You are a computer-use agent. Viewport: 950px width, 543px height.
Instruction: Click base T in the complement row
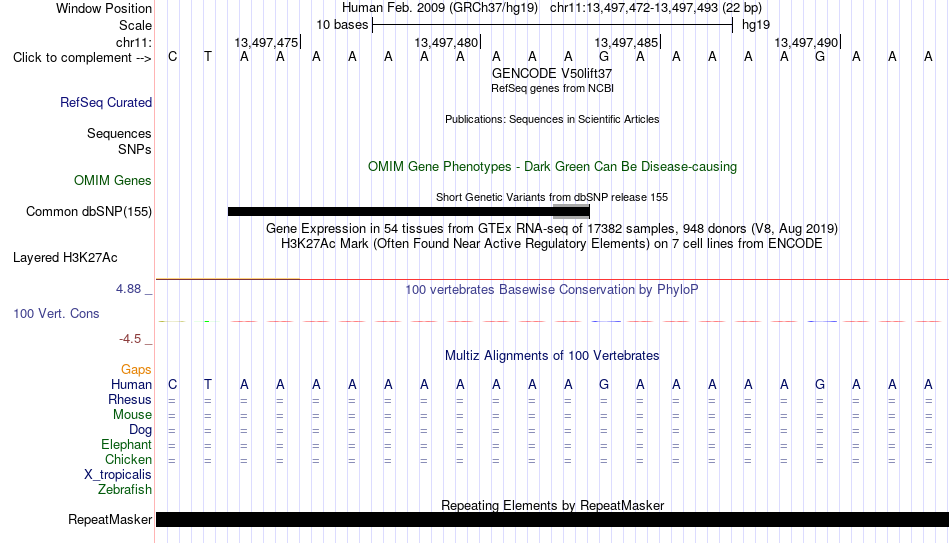pos(208,57)
